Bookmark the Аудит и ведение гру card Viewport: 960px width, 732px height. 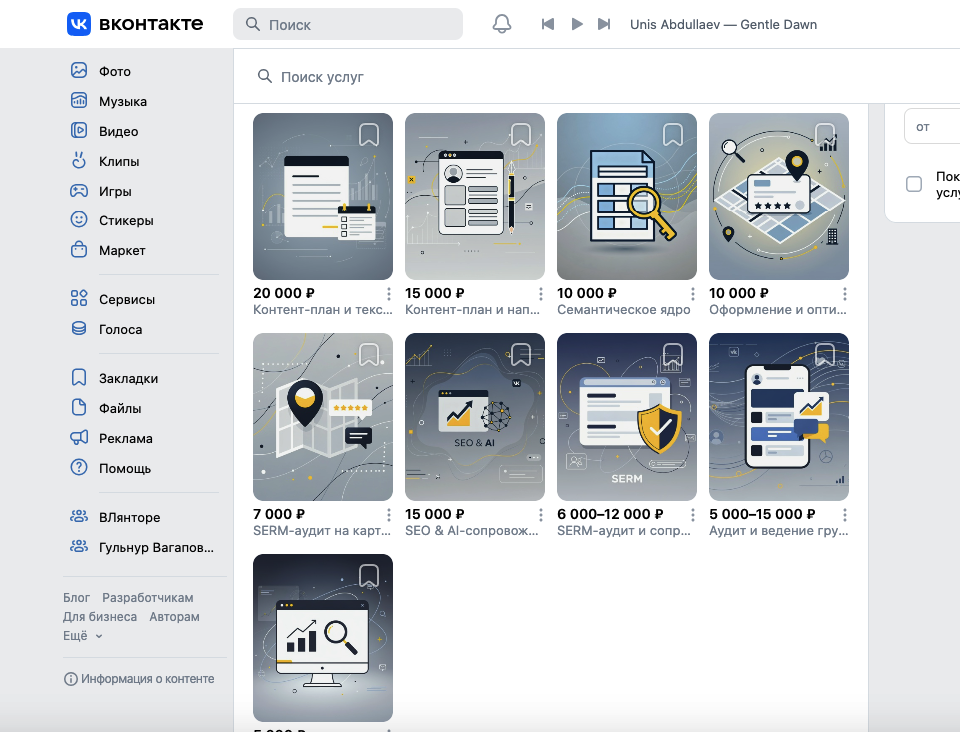825,354
